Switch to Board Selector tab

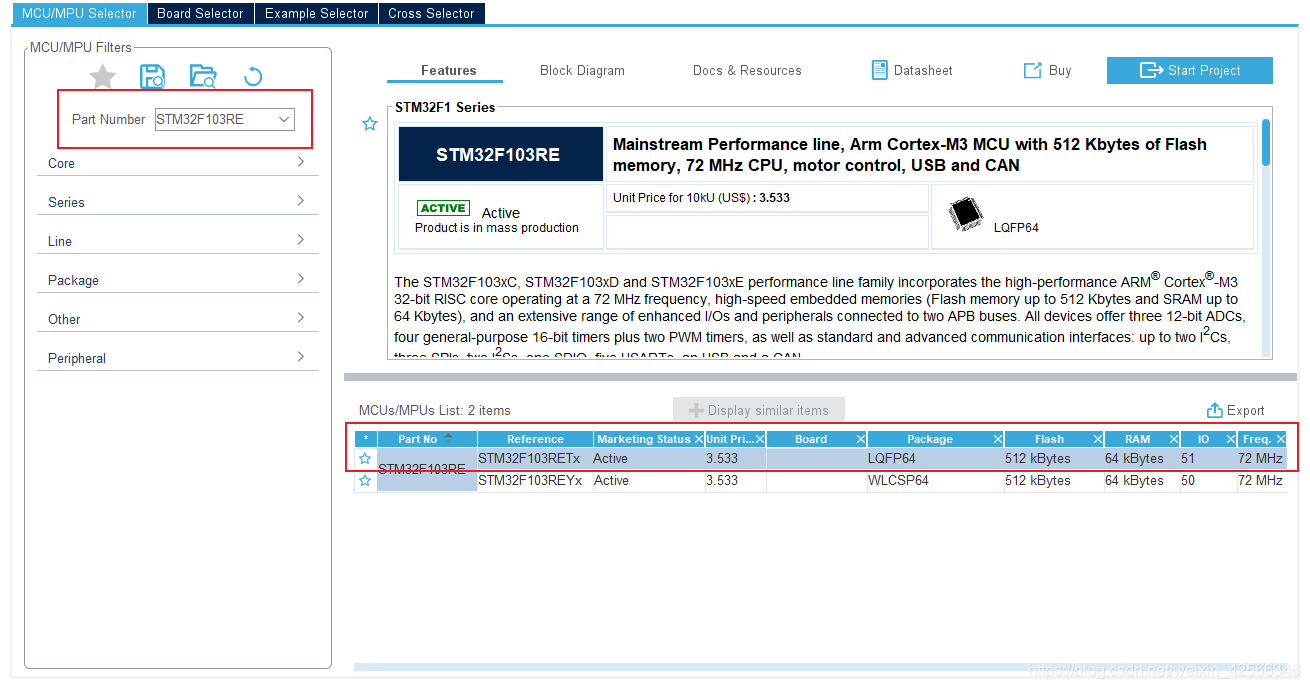(x=200, y=13)
